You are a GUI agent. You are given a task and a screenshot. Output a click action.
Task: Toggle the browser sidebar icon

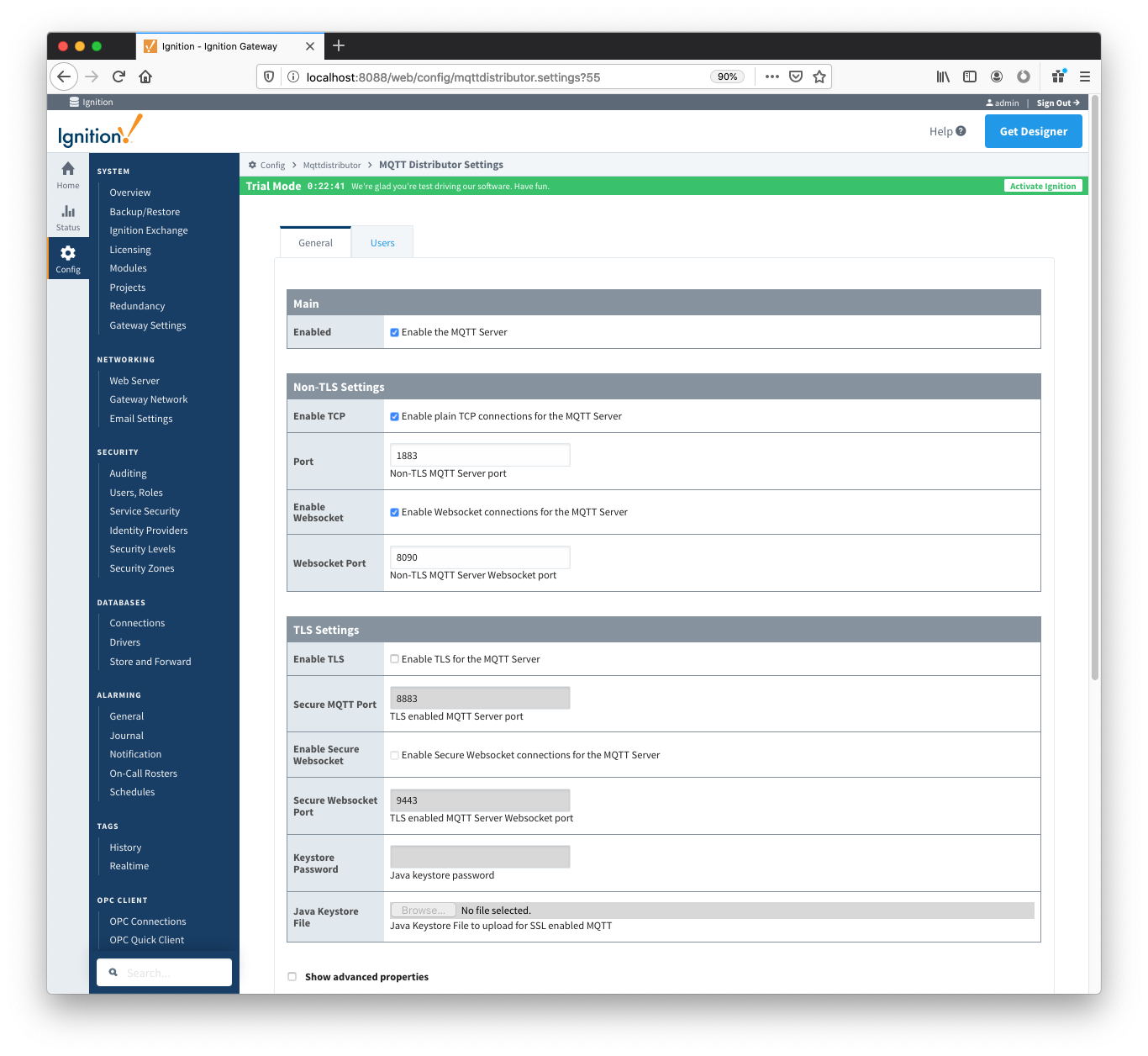coord(970,77)
